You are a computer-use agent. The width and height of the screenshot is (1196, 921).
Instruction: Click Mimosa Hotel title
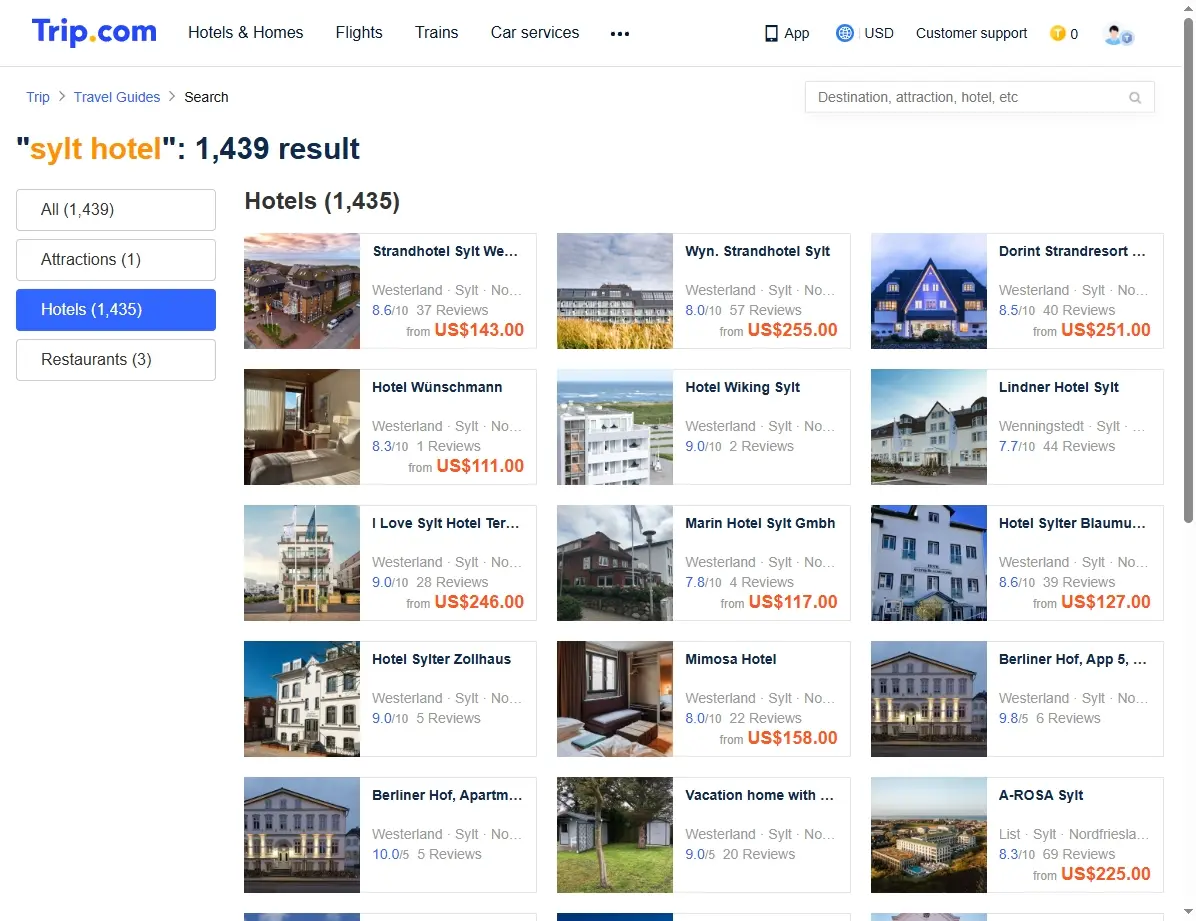[731, 659]
